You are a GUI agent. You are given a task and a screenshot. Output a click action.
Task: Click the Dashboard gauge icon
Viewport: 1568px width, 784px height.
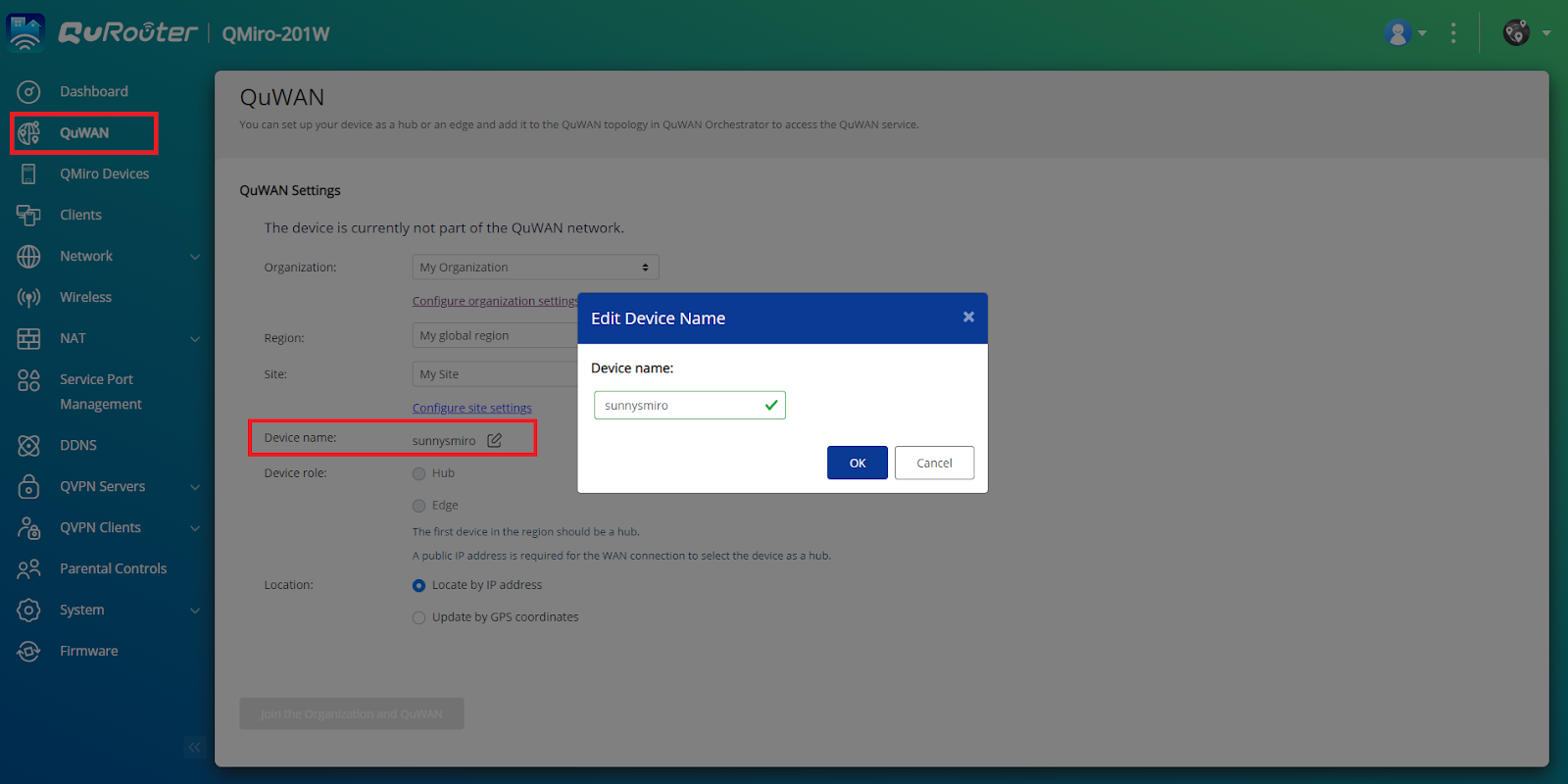pyautogui.click(x=28, y=92)
